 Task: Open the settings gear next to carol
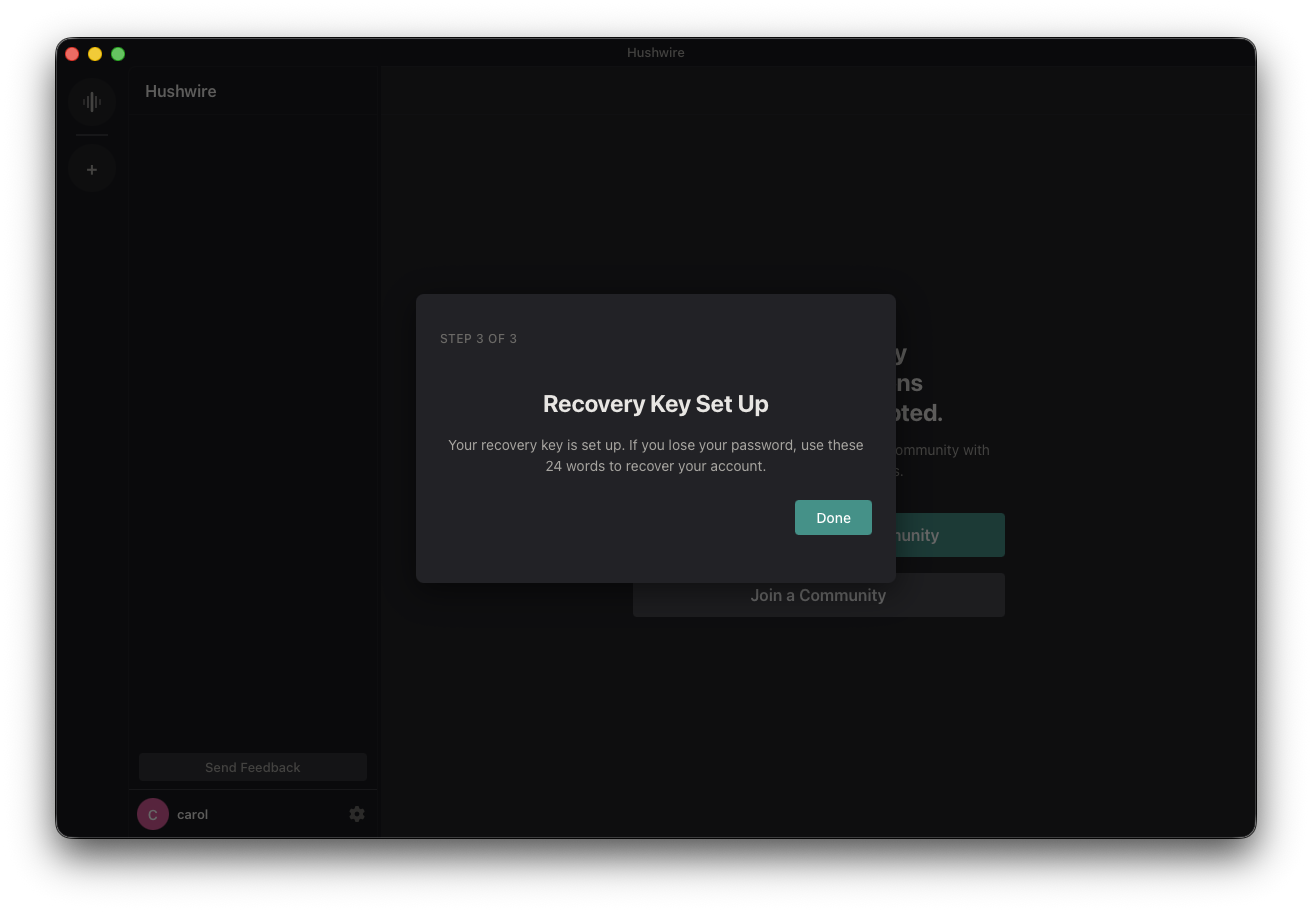coord(357,814)
